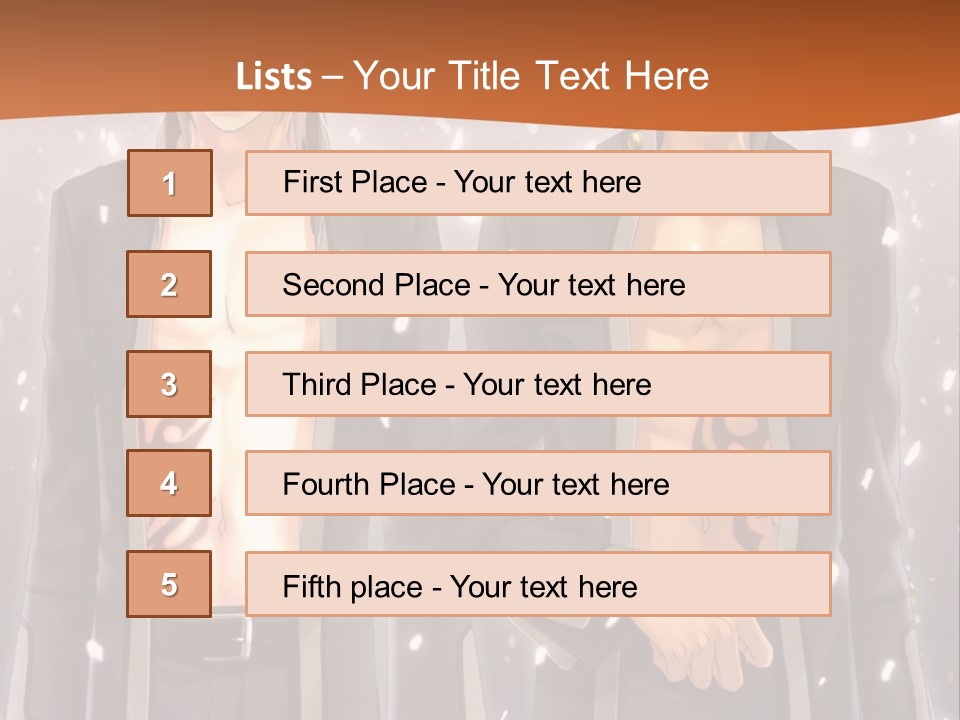Viewport: 960px width, 720px height.
Task: Click the number 1 box
Action: point(169,183)
